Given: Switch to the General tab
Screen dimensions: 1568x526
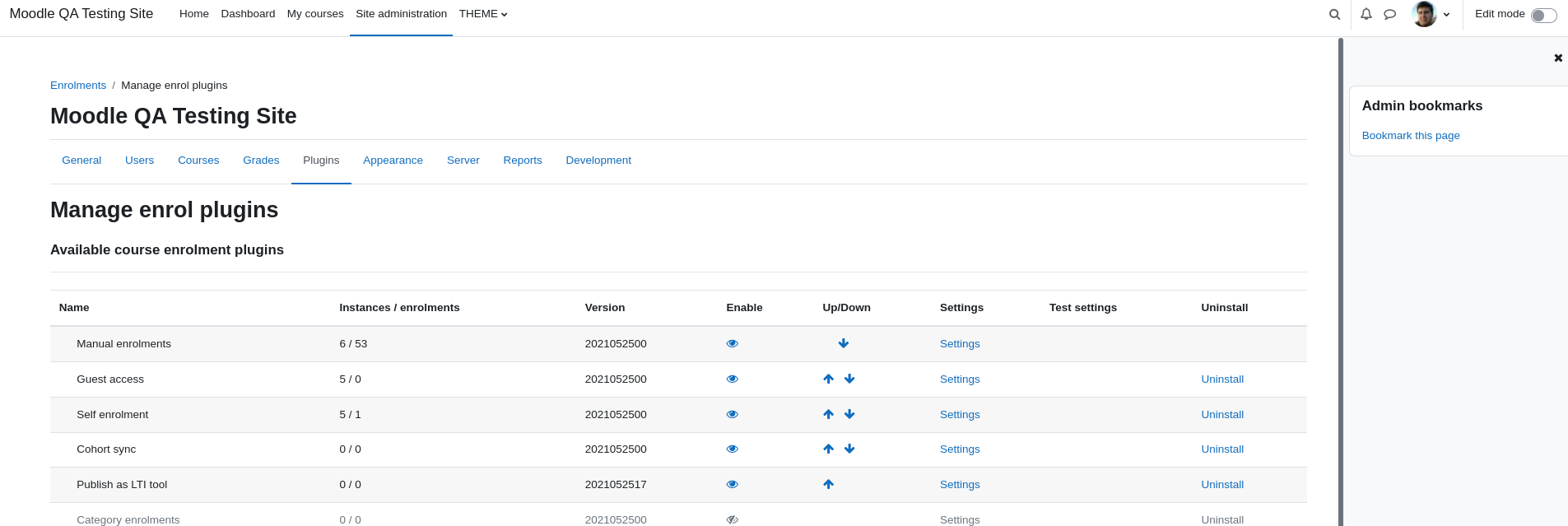Looking at the screenshot, I should click(x=81, y=161).
